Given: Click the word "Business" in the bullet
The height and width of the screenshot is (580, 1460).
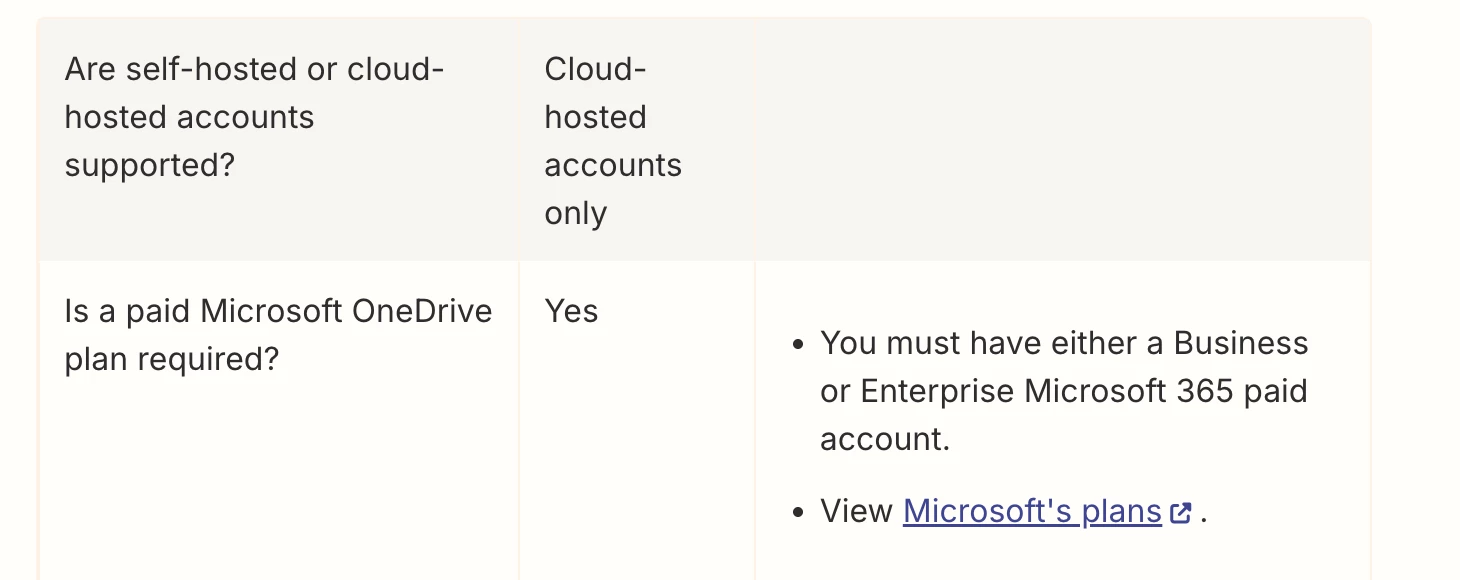Looking at the screenshot, I should (1241, 343).
